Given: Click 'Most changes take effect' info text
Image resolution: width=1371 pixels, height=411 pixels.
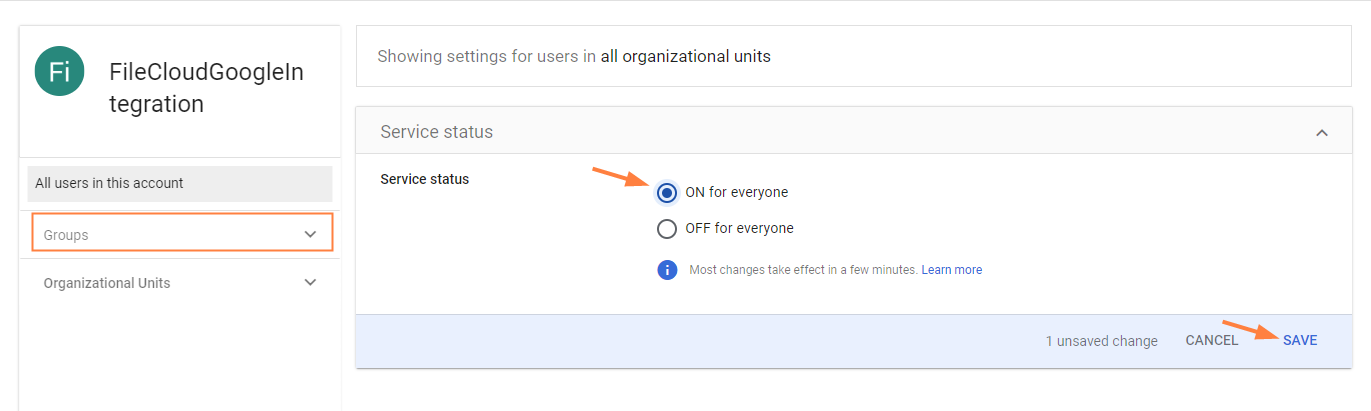Looking at the screenshot, I should tap(803, 270).
